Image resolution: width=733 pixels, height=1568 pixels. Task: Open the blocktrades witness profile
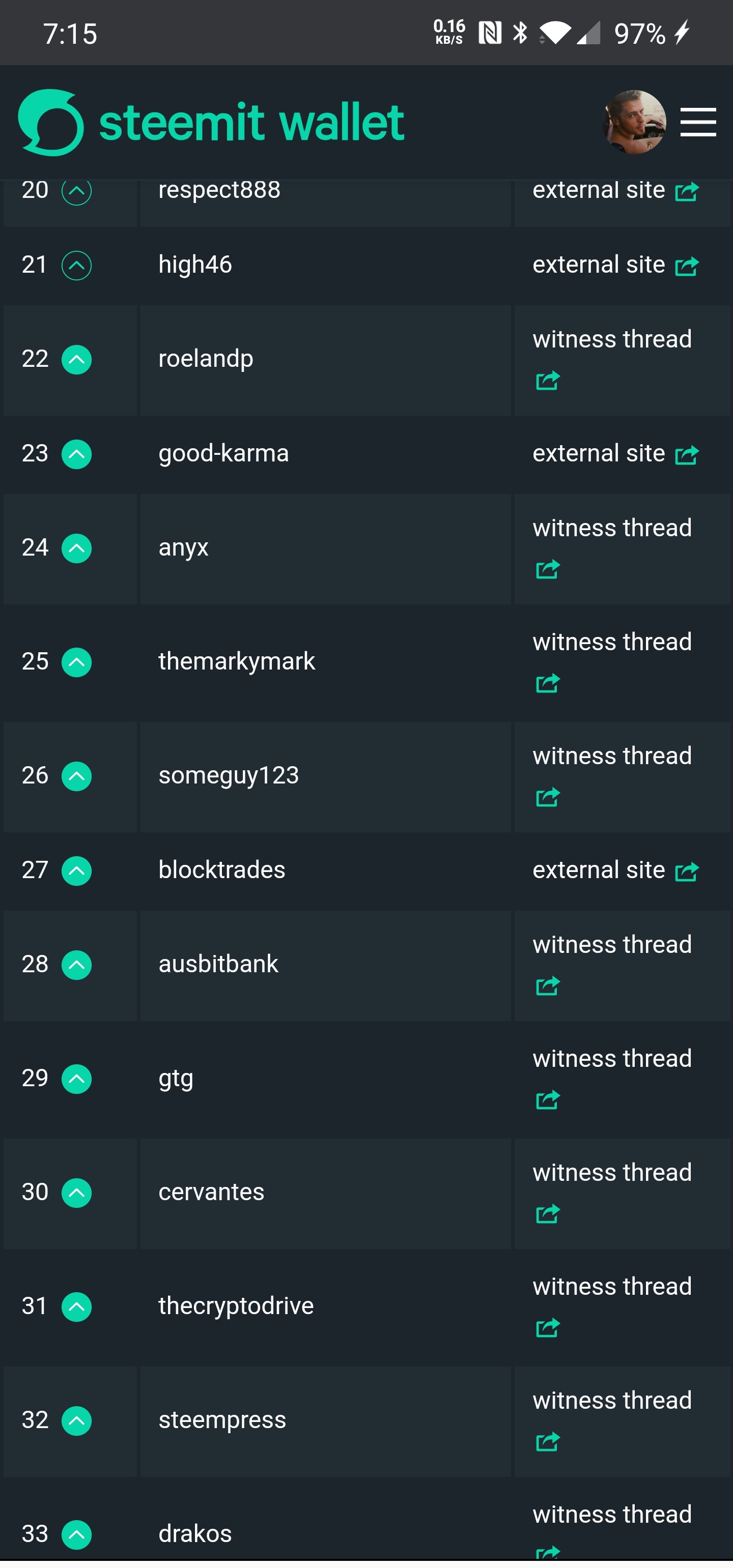coord(221,870)
